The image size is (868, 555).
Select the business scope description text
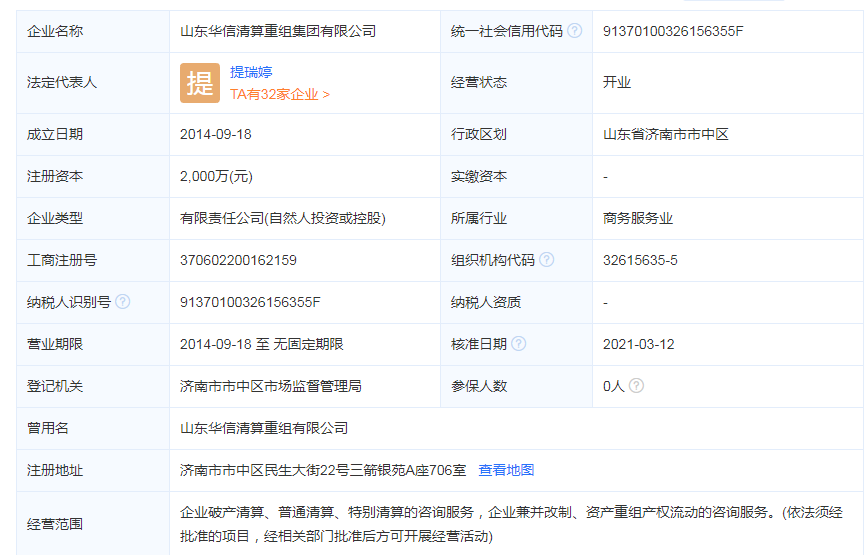click(512, 524)
